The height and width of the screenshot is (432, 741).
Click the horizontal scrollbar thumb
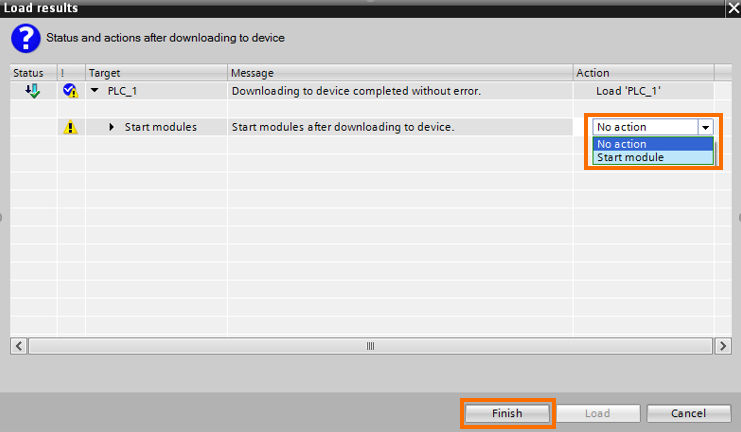coord(370,346)
